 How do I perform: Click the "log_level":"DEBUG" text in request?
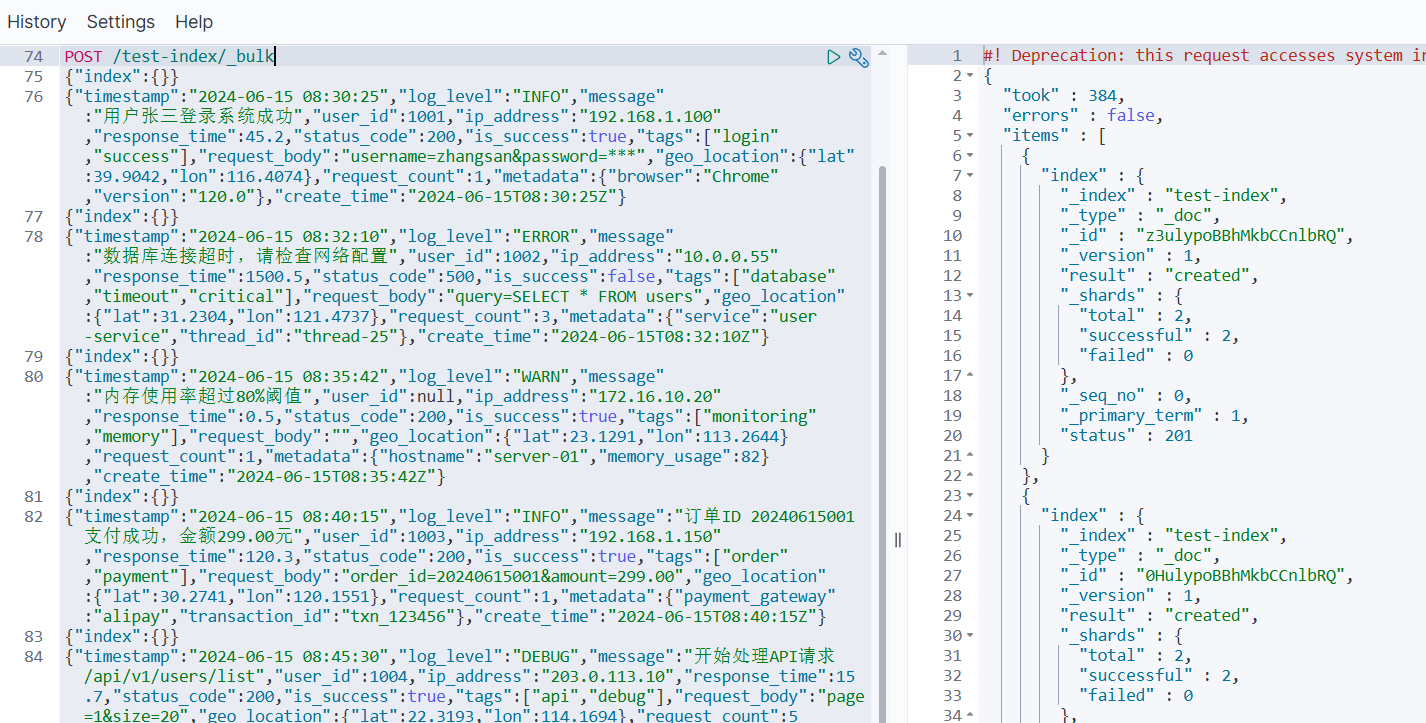(x=490, y=656)
